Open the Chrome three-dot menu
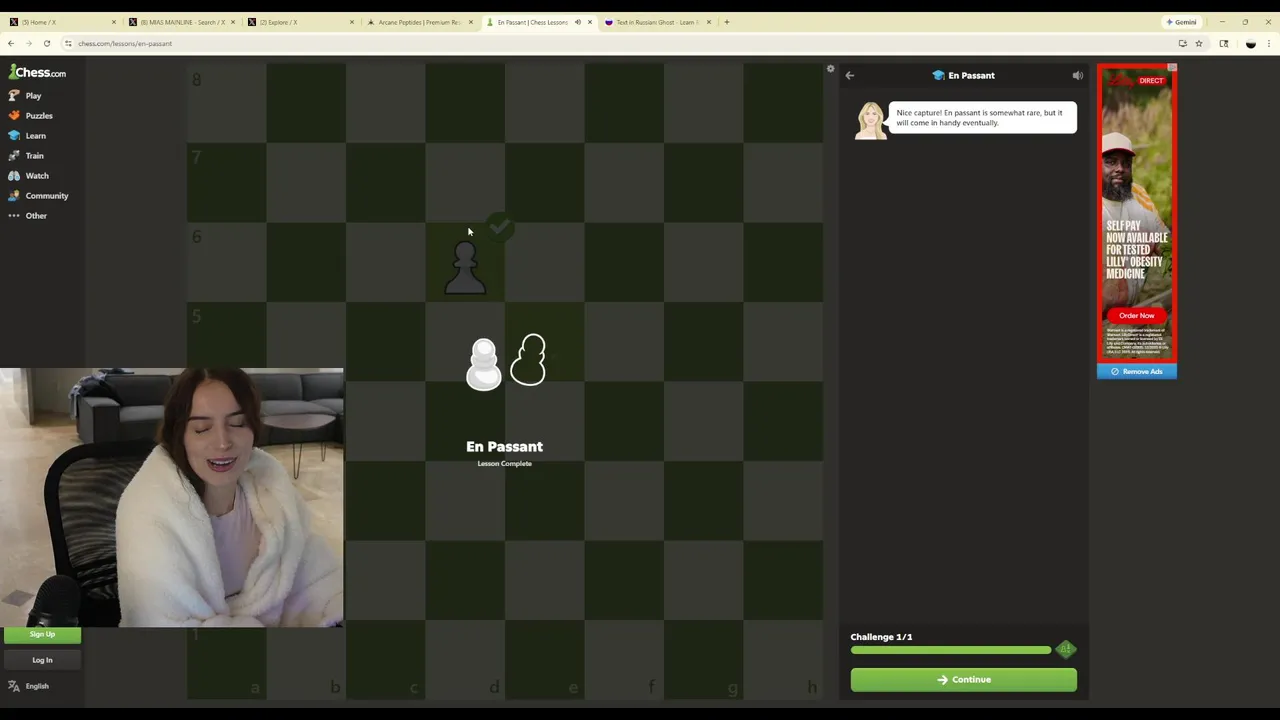Viewport: 1280px width, 720px height. point(1268,44)
